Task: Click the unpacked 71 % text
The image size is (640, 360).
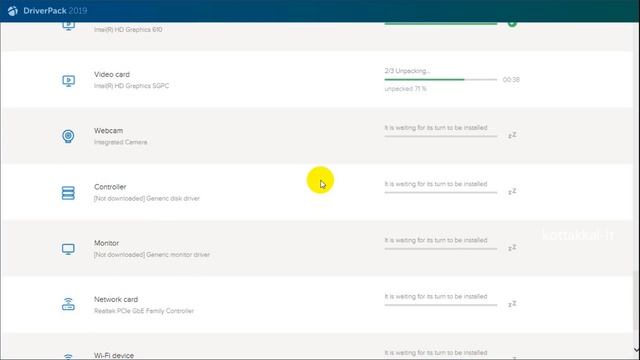Action: coord(405,89)
